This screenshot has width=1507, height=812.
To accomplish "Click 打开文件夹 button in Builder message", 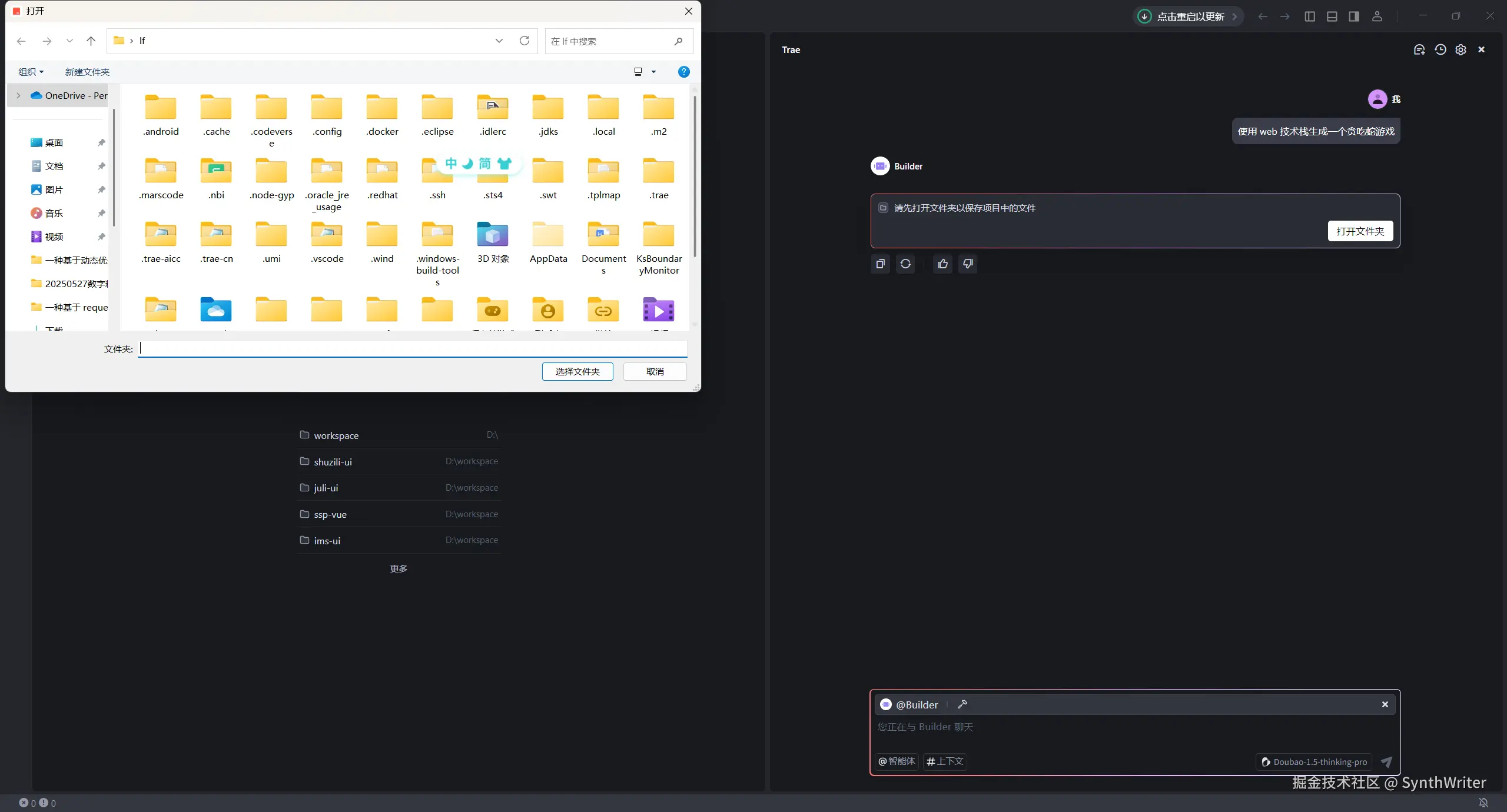I will [x=1360, y=231].
